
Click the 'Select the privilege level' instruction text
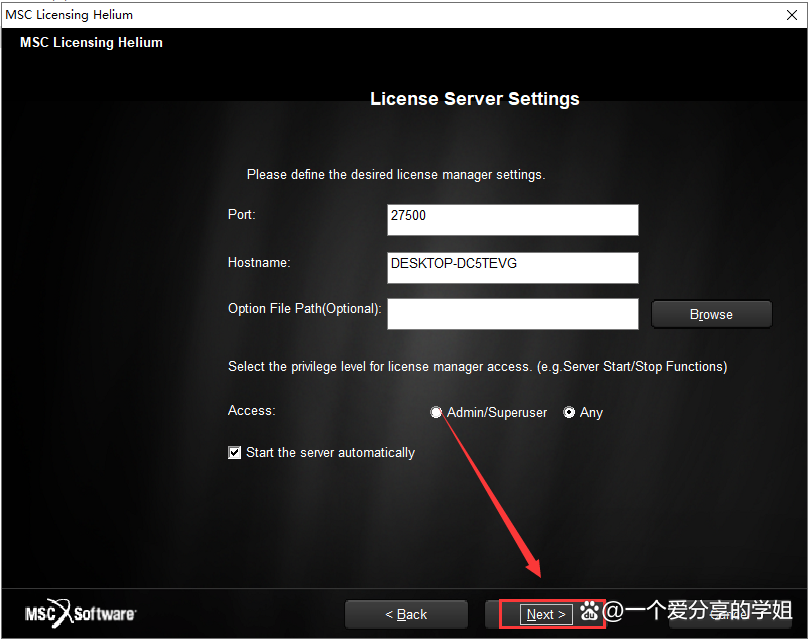click(477, 366)
